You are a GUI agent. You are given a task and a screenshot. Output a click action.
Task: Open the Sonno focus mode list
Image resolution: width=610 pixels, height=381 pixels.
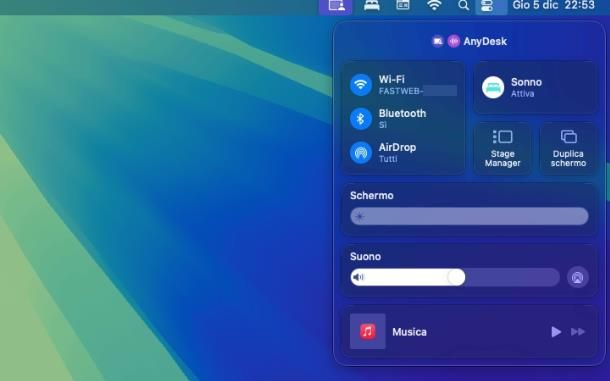[526, 82]
